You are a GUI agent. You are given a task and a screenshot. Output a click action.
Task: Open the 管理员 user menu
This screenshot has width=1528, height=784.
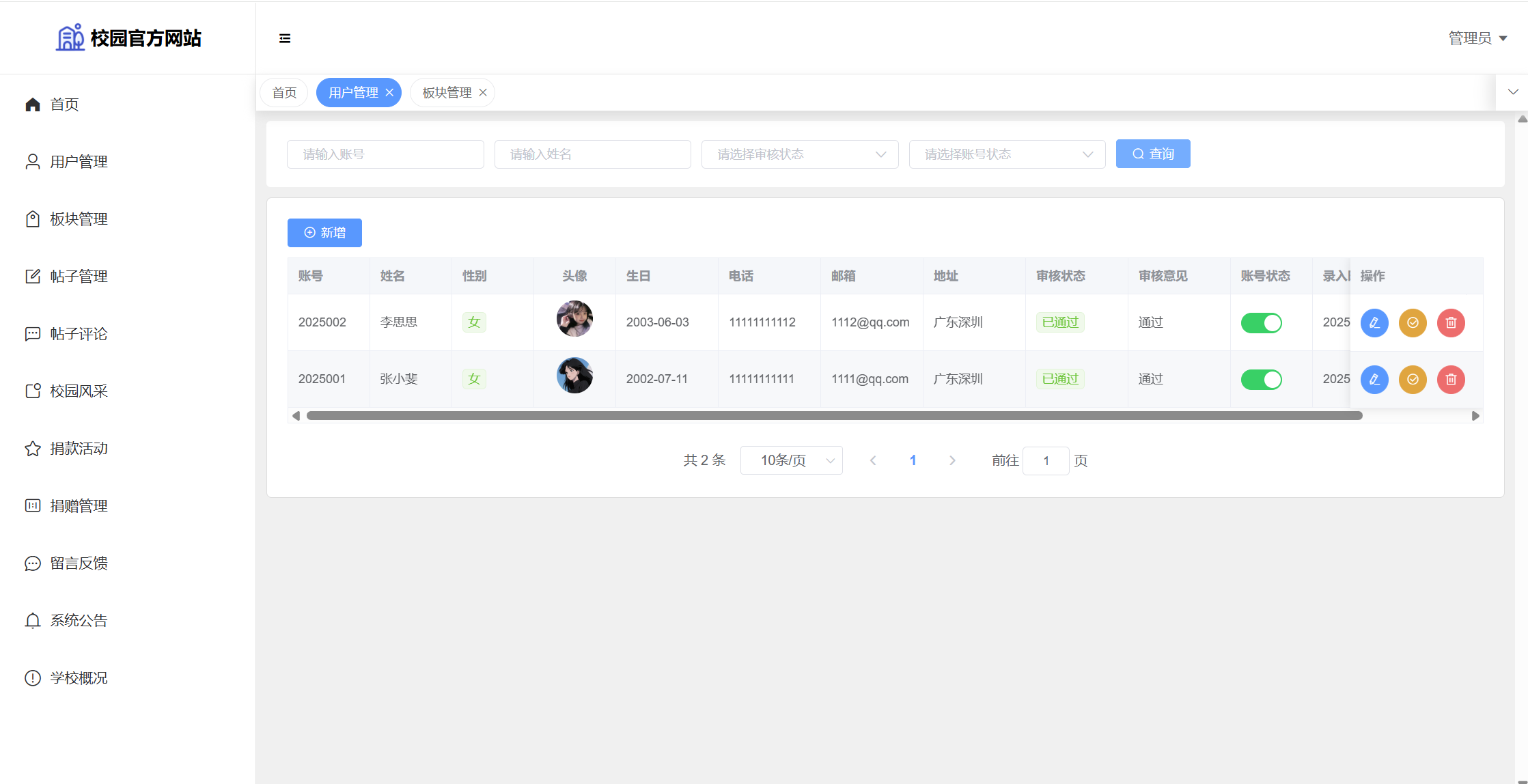click(1477, 38)
